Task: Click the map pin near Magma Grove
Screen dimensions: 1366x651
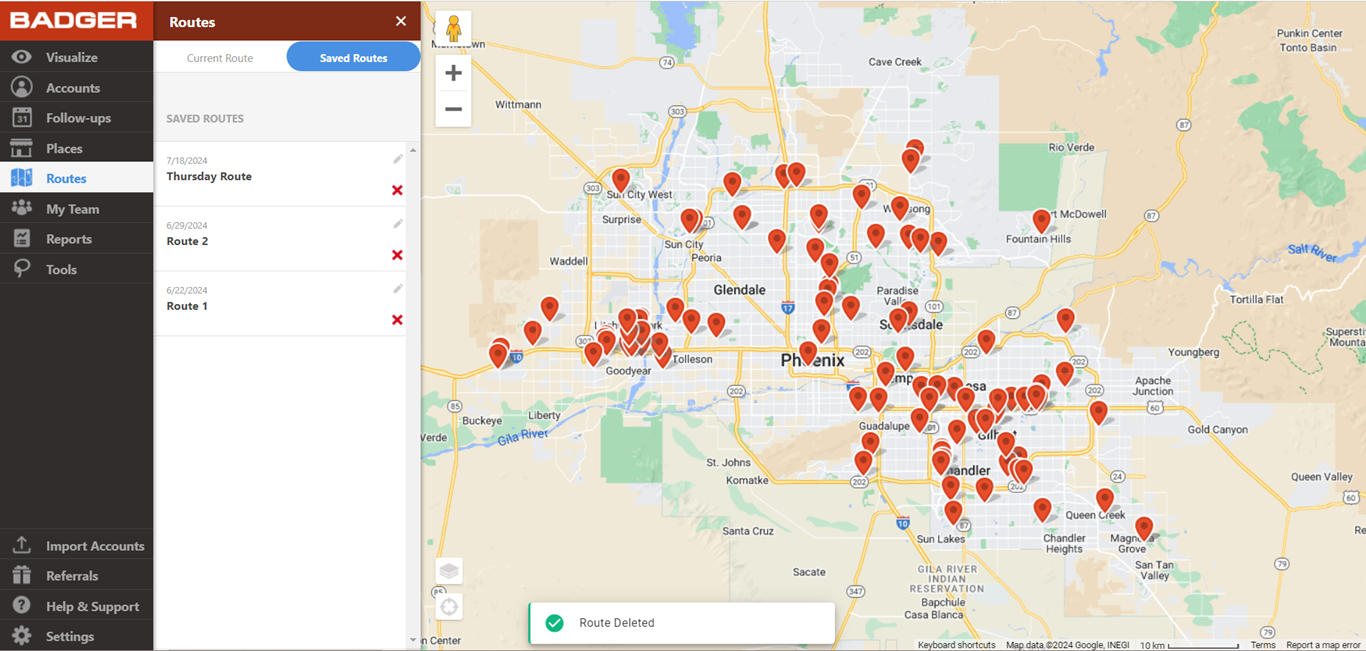Action: tap(1144, 529)
